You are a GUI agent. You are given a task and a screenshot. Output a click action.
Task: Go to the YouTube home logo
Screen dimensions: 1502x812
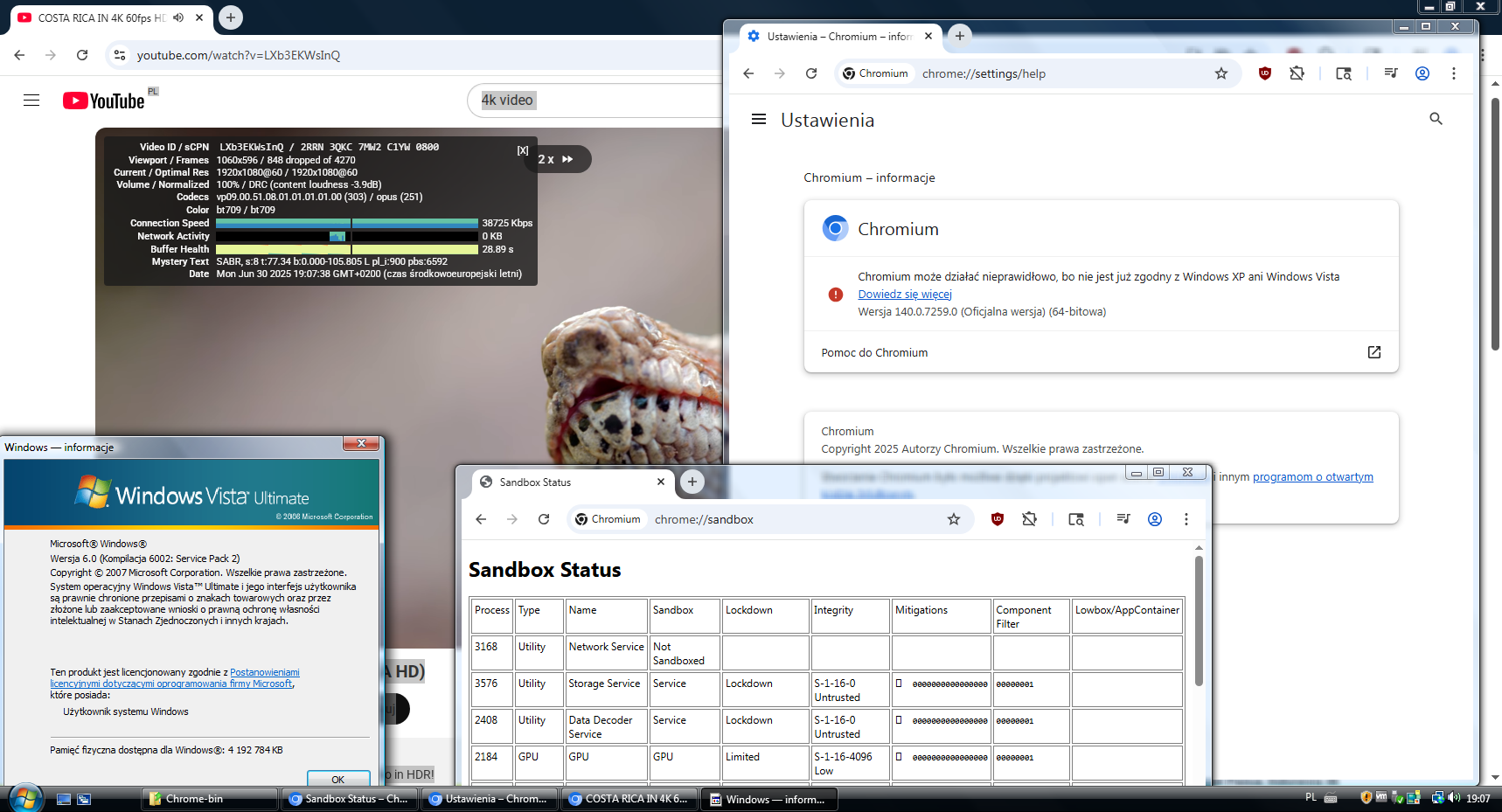(x=104, y=101)
